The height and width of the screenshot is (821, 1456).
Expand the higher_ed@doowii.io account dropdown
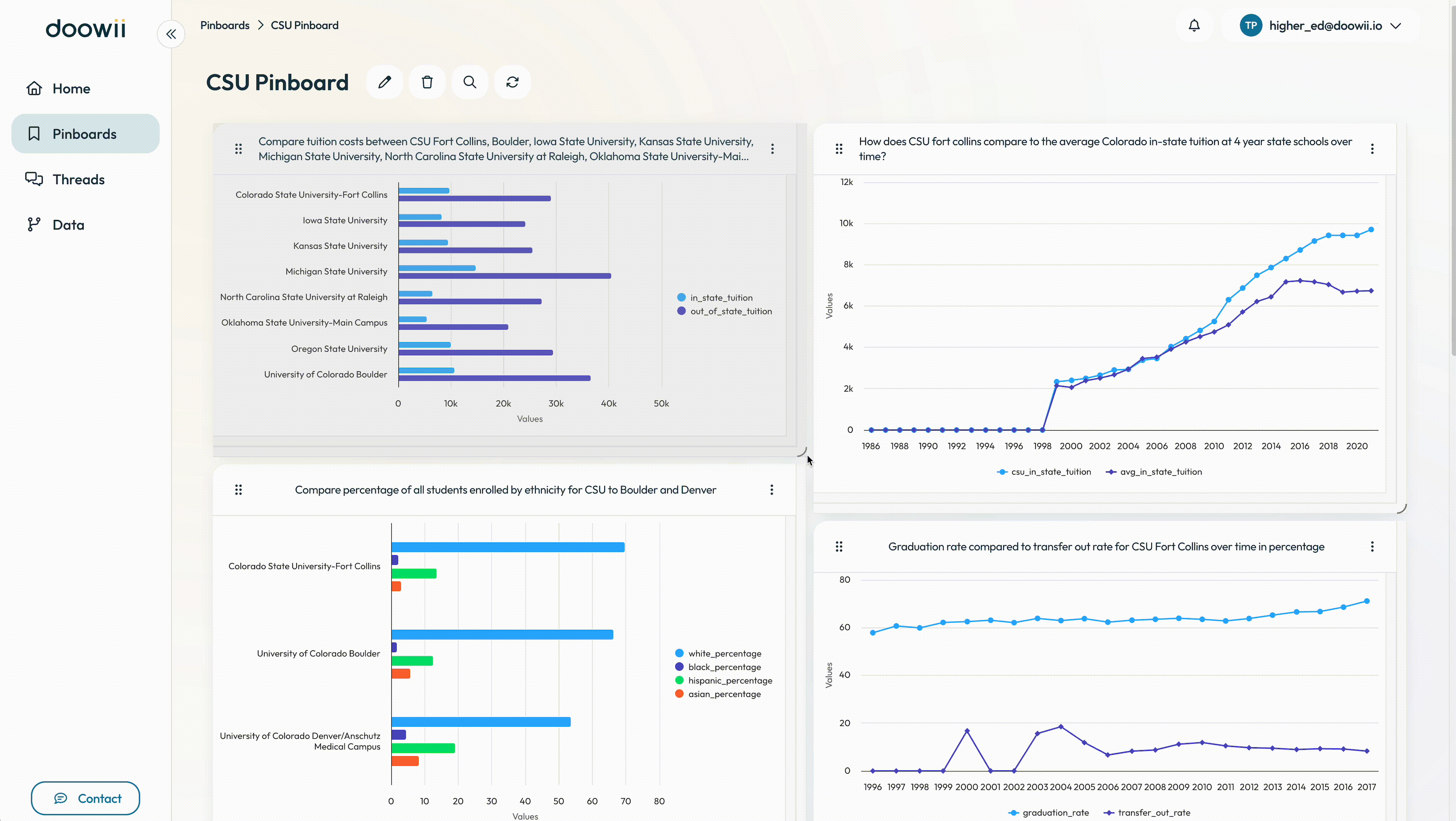1395,26
